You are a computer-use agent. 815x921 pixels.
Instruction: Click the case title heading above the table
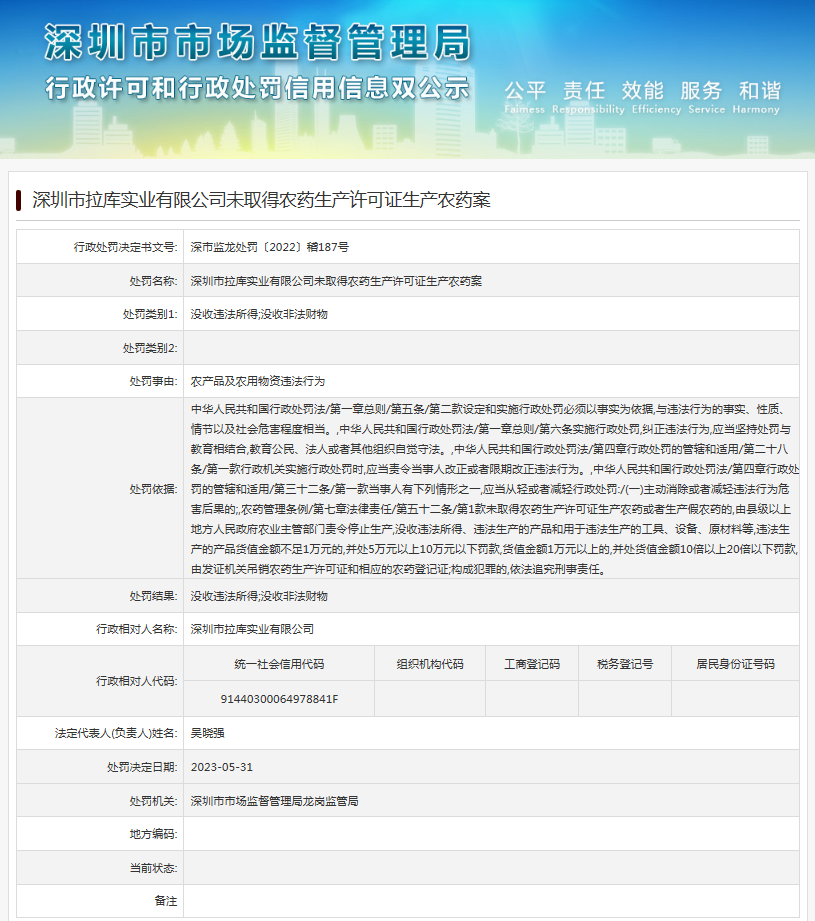pyautogui.click(x=261, y=200)
